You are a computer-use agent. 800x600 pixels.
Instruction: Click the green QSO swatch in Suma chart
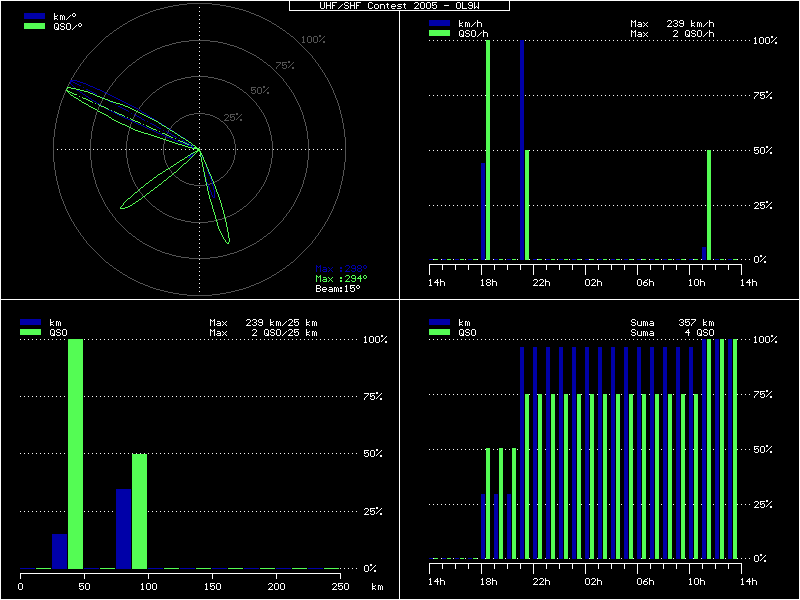[439, 333]
